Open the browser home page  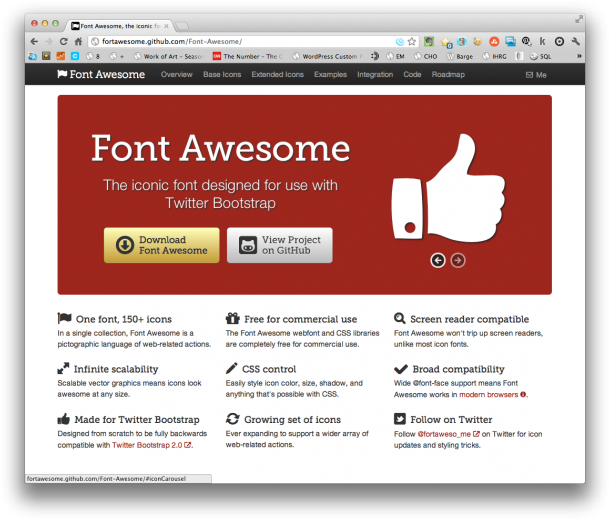point(78,42)
